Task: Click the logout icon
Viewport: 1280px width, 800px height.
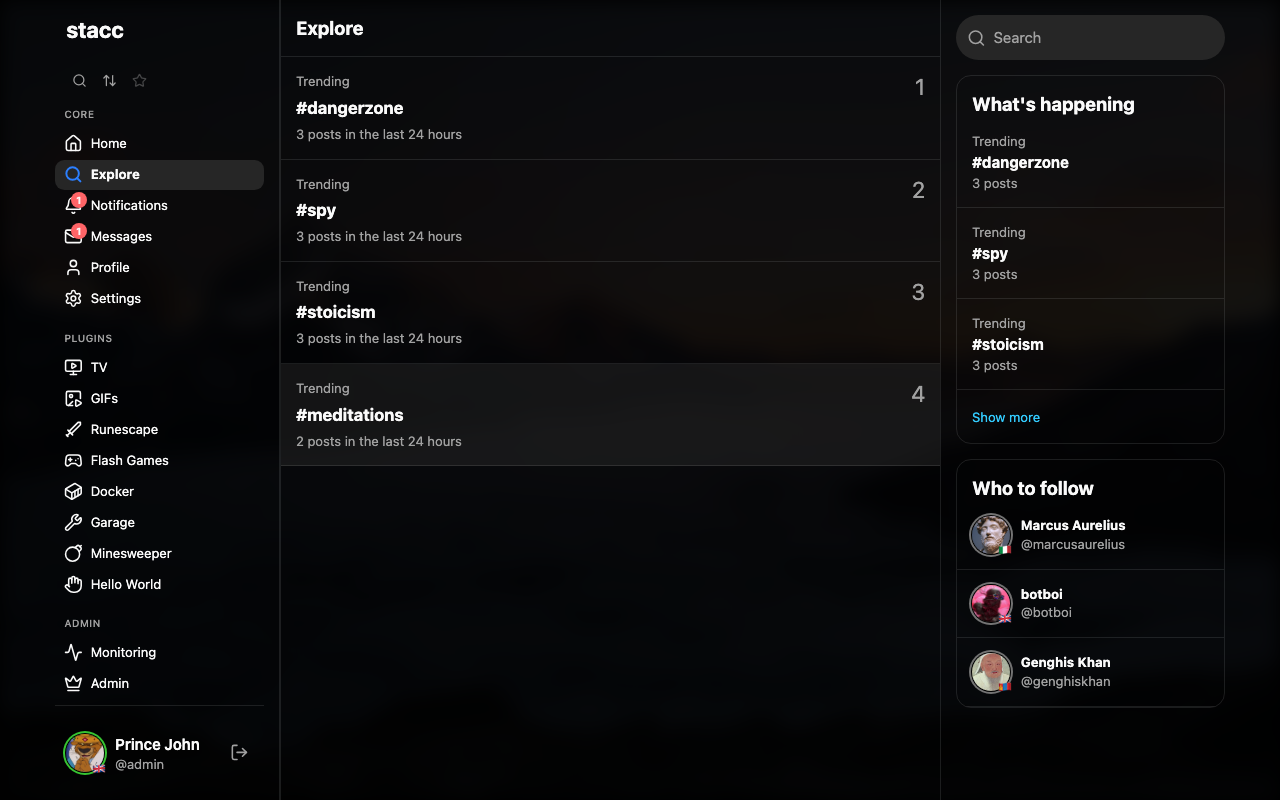Action: 239,751
